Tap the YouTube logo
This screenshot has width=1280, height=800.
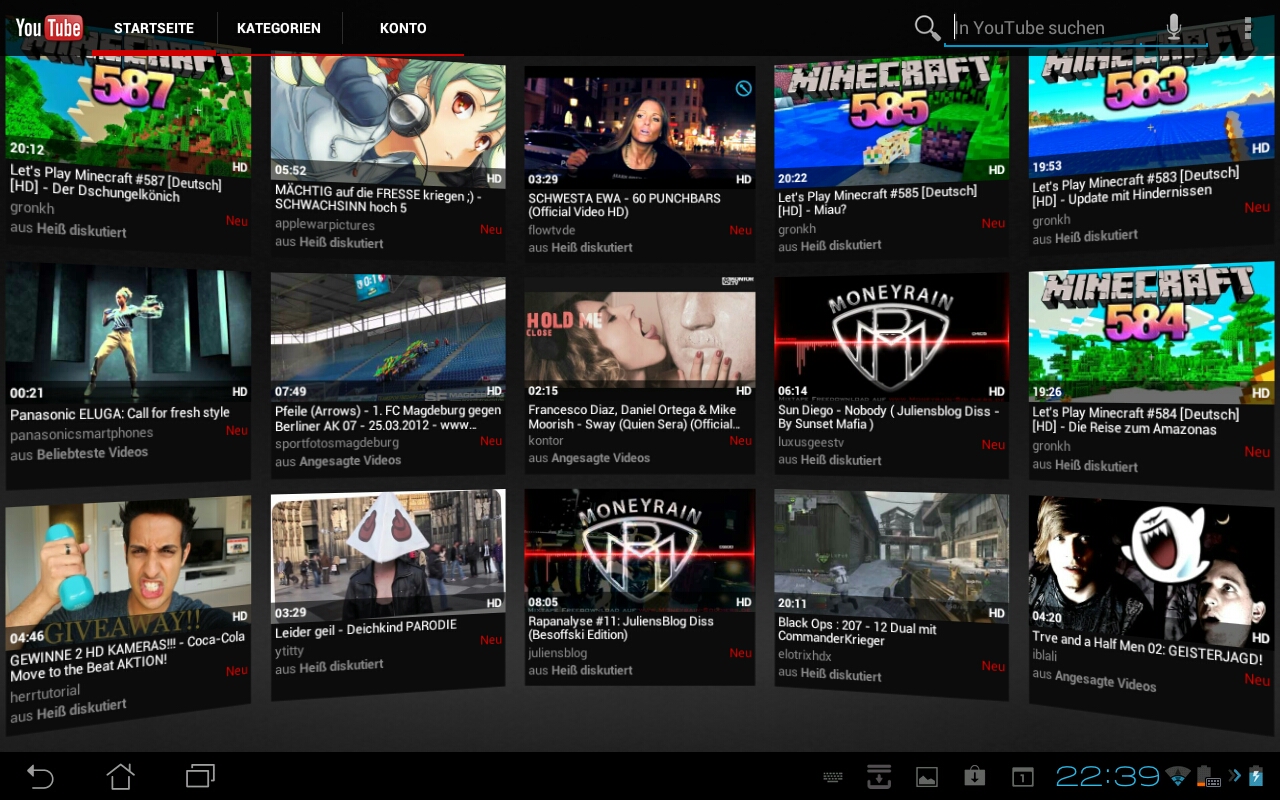[49, 27]
